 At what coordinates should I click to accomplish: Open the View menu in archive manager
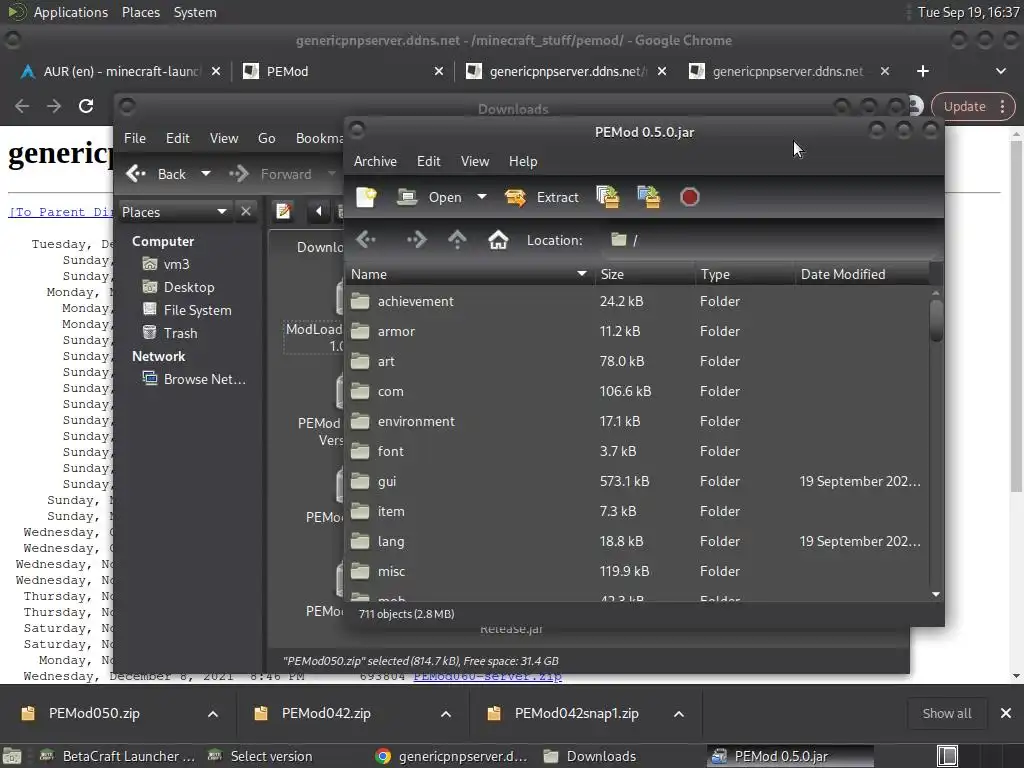475,161
